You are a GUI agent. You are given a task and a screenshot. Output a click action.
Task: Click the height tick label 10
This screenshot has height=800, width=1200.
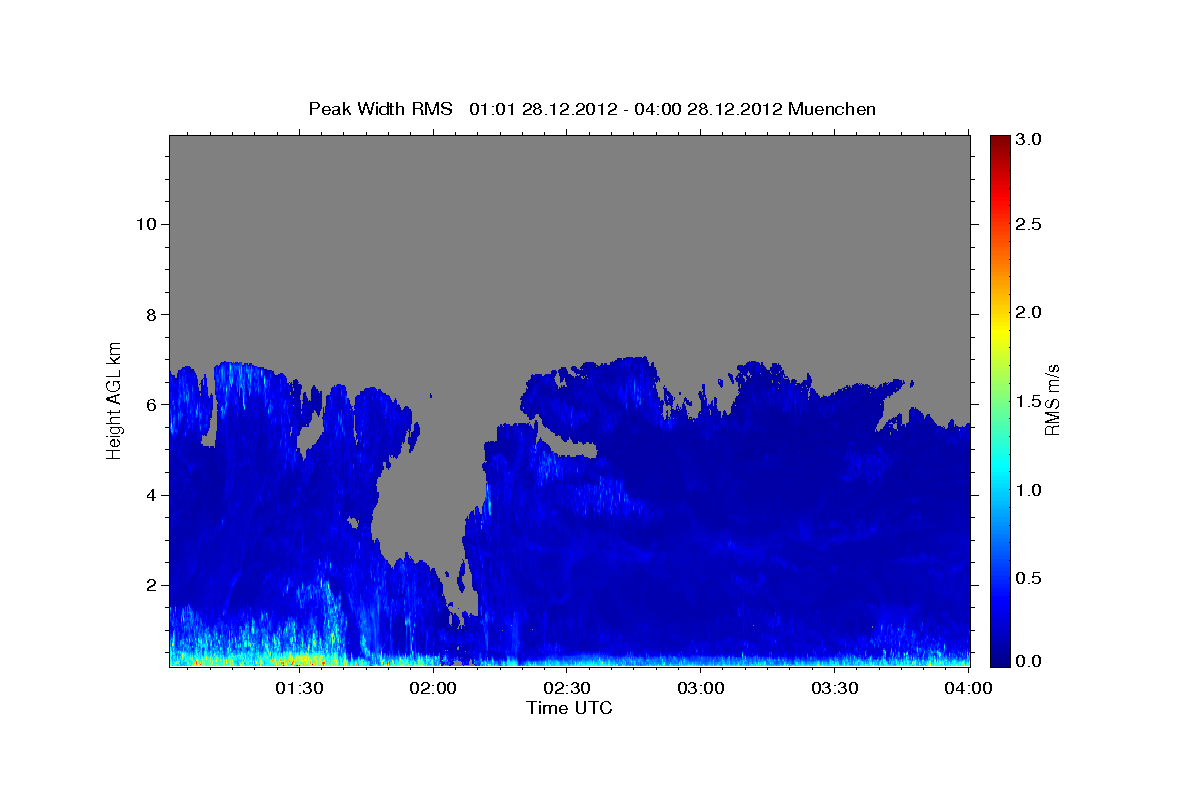pos(145,224)
